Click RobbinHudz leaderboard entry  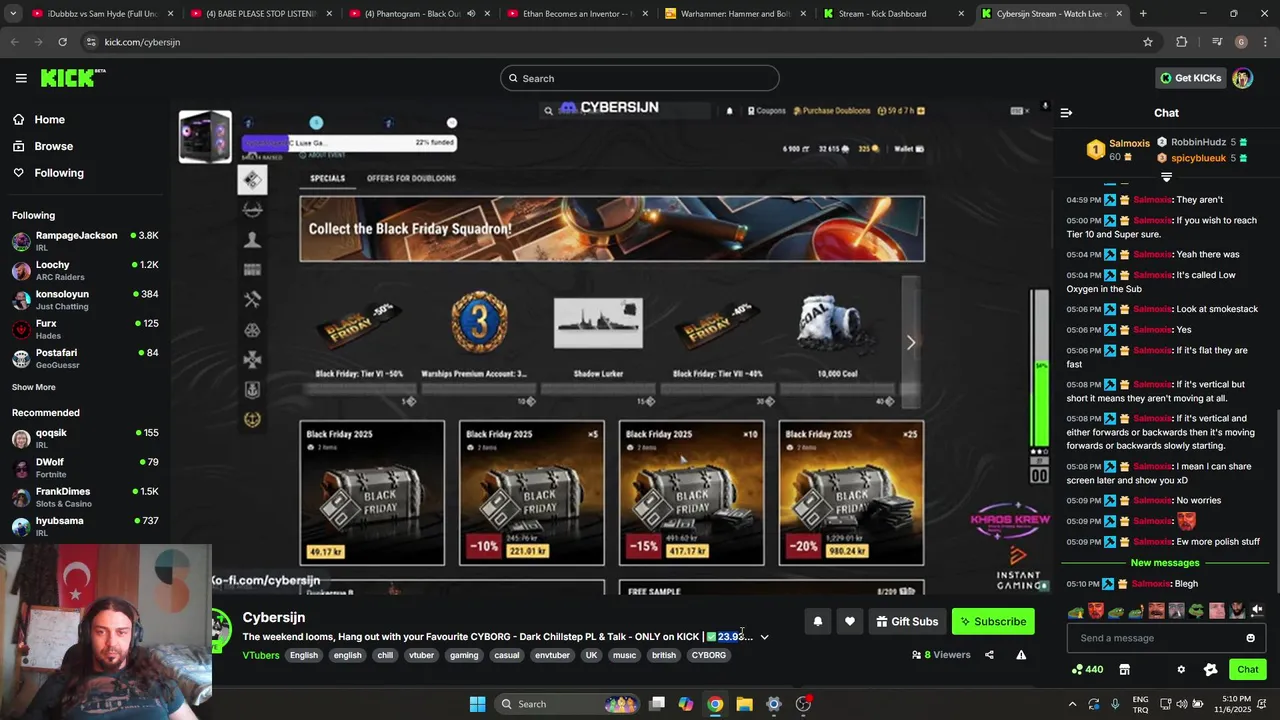pos(1202,143)
